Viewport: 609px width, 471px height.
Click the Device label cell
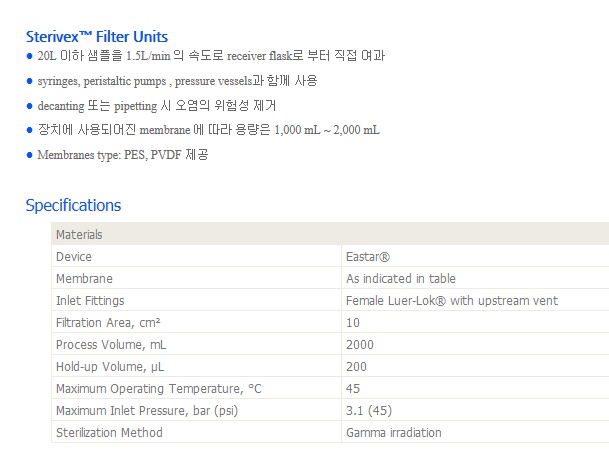196,256
